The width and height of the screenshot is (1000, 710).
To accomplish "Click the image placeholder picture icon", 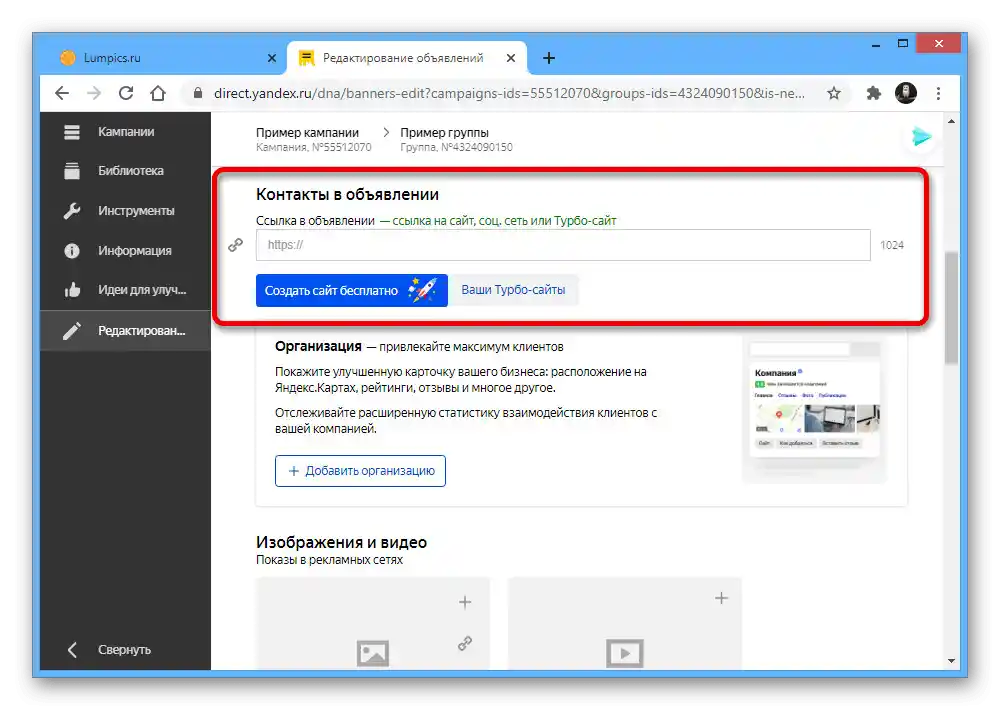I will pos(373,653).
